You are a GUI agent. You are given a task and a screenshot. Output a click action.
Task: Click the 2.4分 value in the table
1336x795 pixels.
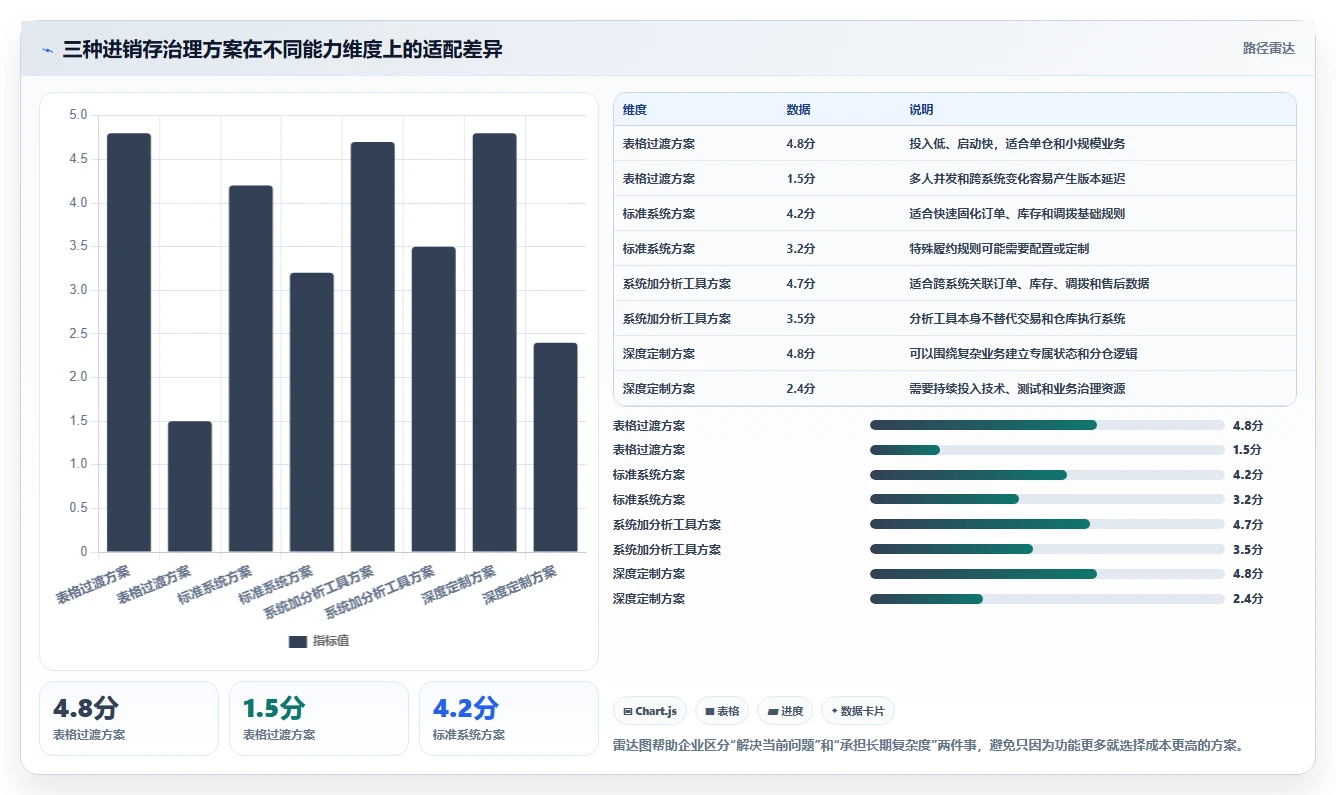(x=801, y=389)
